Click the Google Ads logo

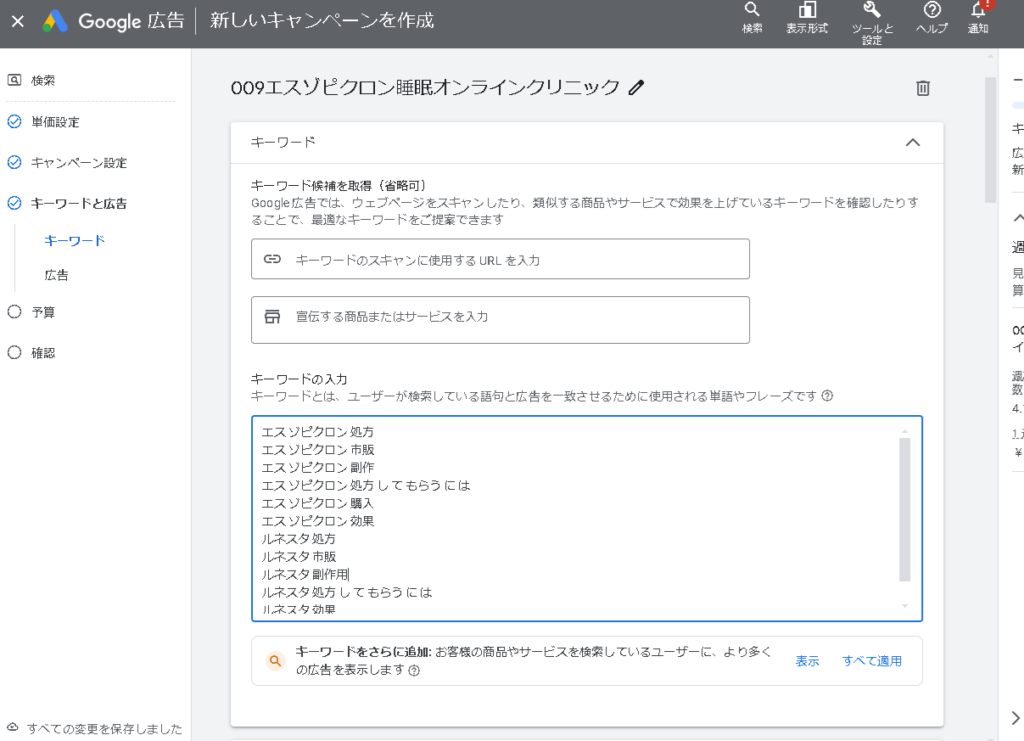(x=55, y=22)
